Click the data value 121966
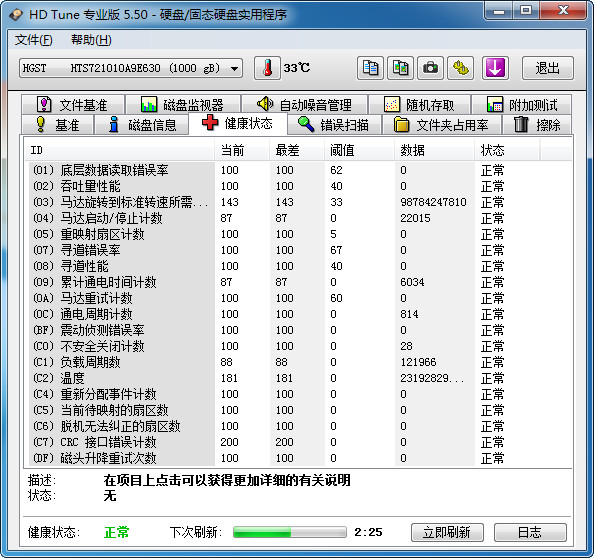This screenshot has height=558, width=594. (418, 362)
